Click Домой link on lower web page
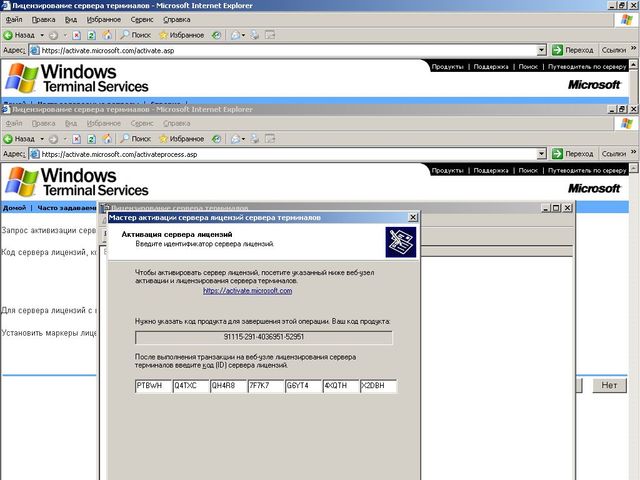Viewport: 640px width, 480px height. 14,208
